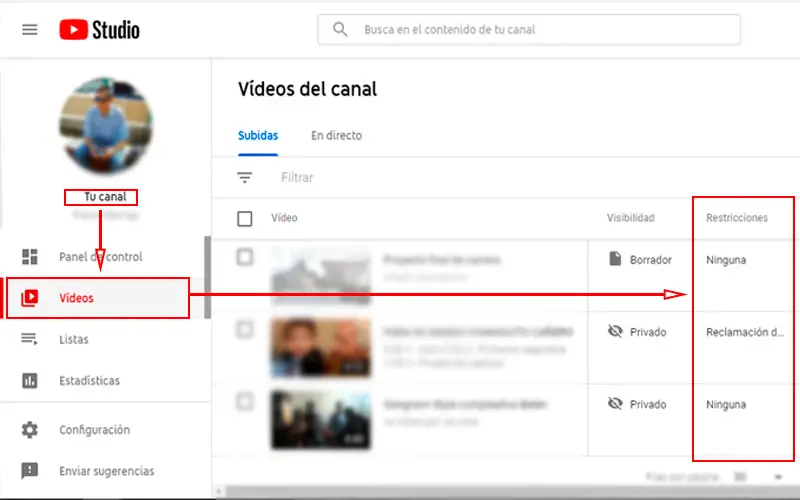Click the Configuración gear icon

coord(30,430)
